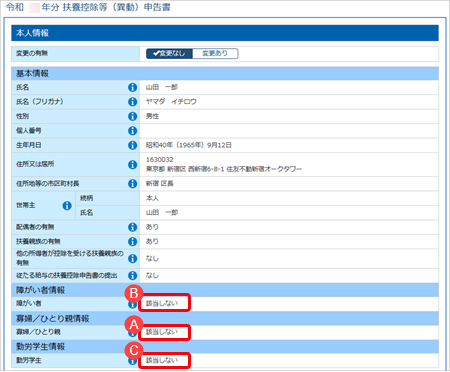Click the 続柄 label under 世帯主
The image size is (450, 372).
coord(87,198)
